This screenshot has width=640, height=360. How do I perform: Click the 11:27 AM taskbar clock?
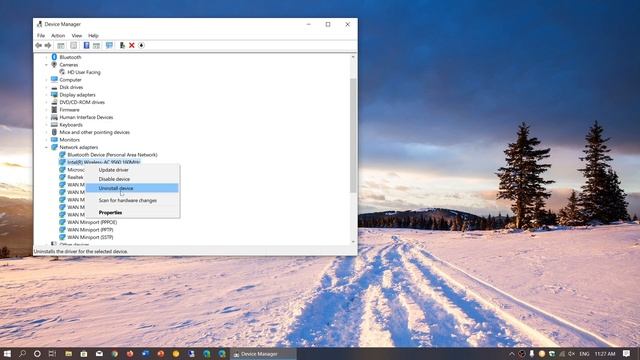604,353
